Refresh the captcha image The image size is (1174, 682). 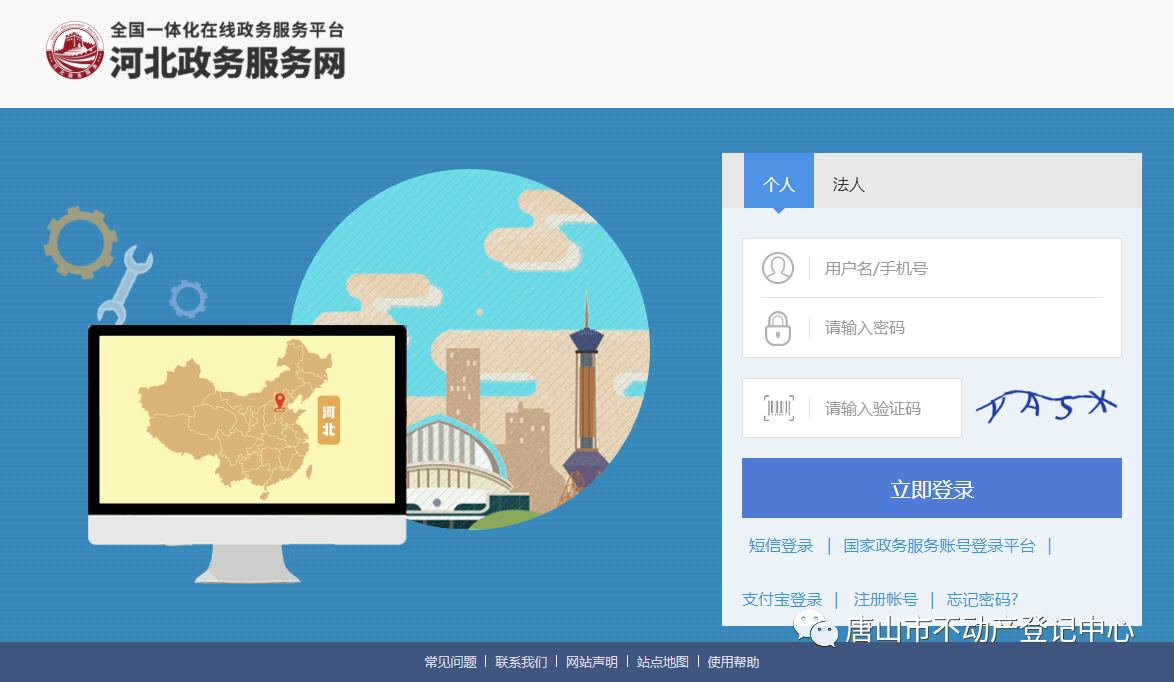pos(1045,406)
